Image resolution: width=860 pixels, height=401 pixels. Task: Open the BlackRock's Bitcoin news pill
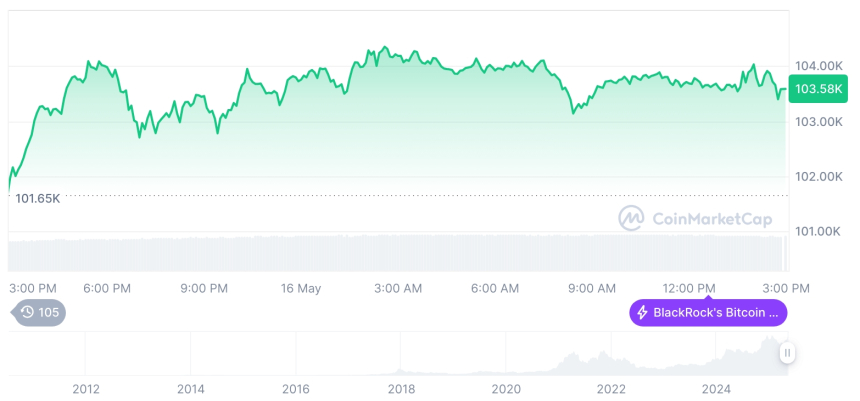coord(708,313)
